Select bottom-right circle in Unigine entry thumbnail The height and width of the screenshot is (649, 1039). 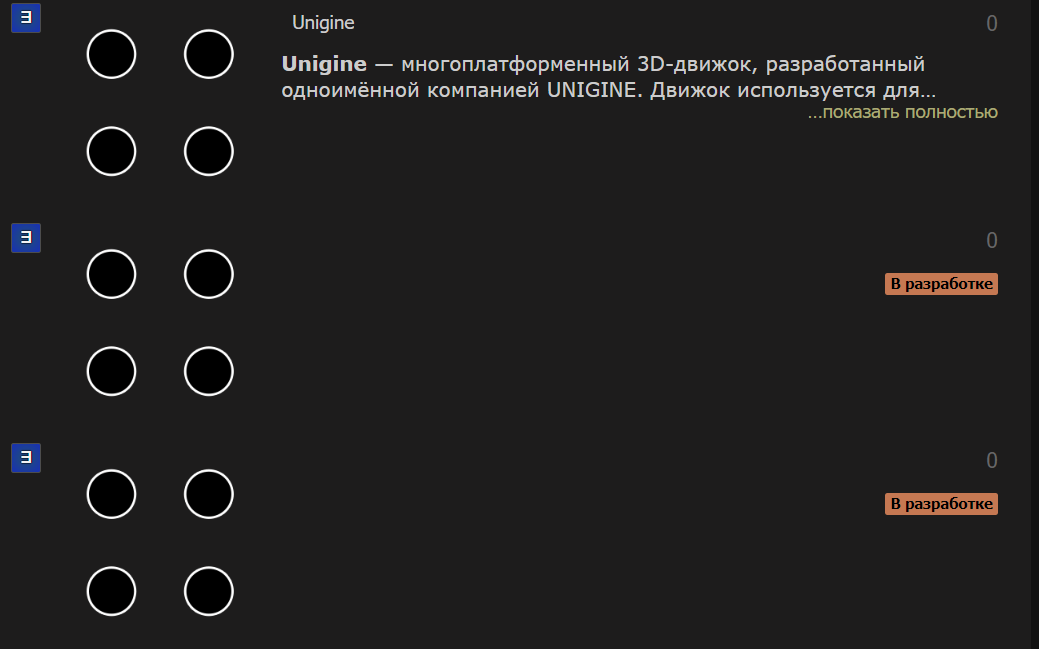click(x=208, y=151)
